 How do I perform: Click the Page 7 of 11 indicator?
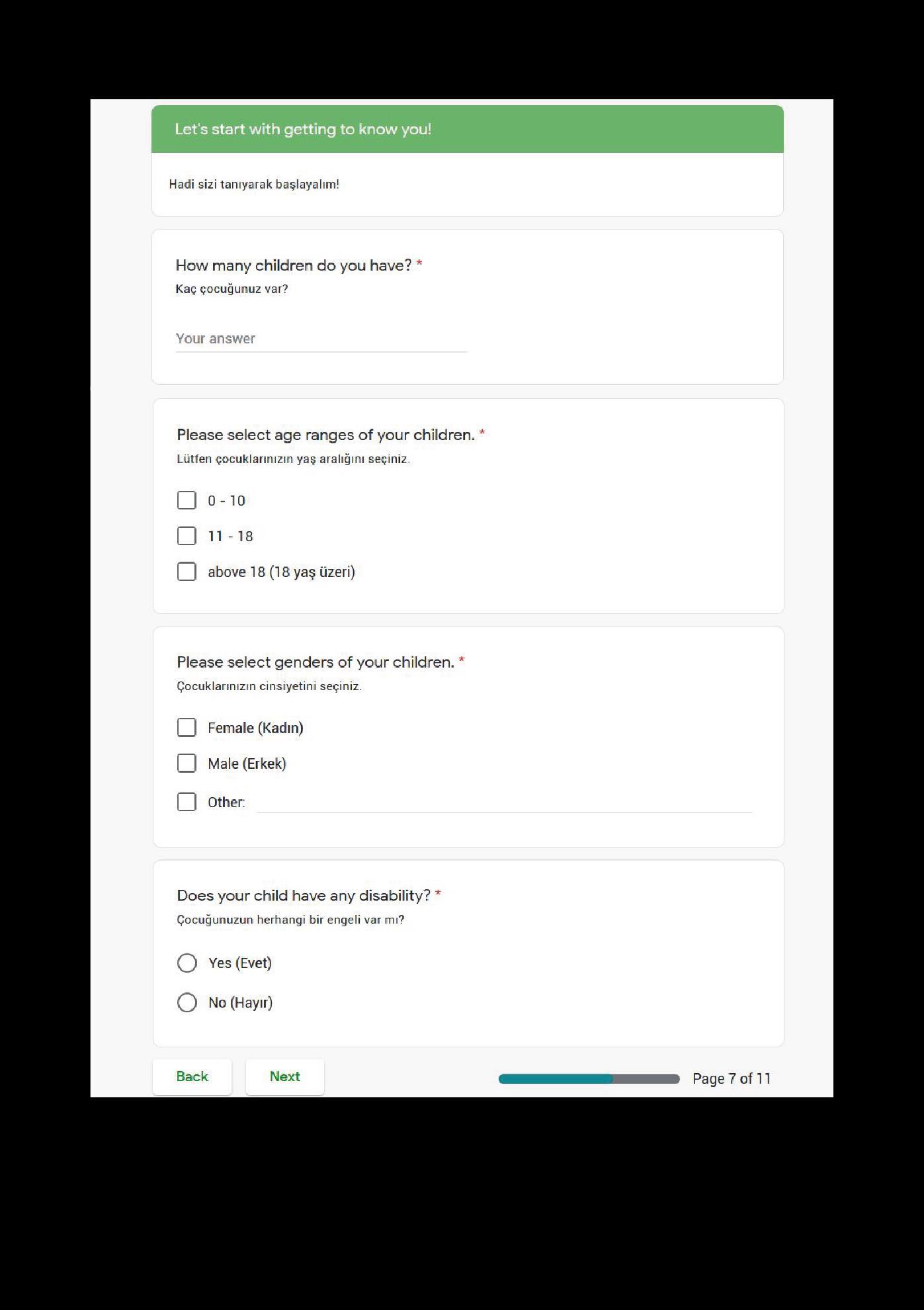coord(732,1078)
